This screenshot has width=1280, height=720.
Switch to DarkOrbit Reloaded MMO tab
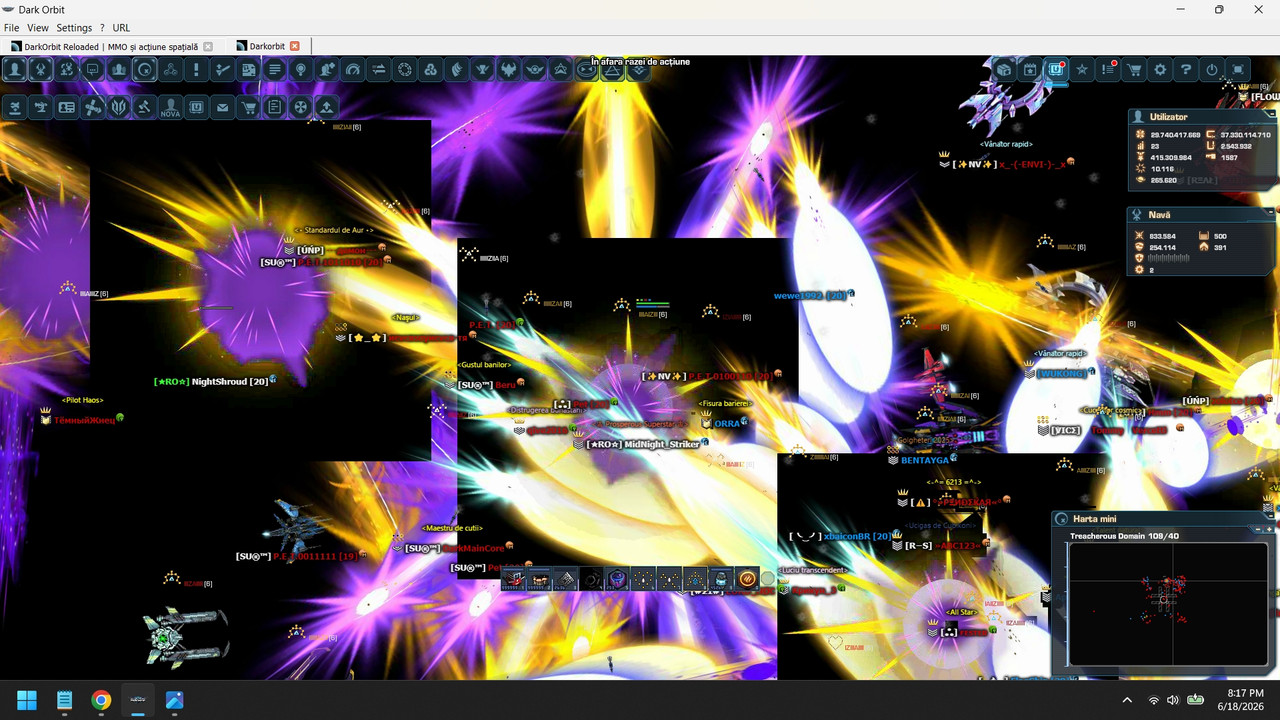tap(112, 46)
